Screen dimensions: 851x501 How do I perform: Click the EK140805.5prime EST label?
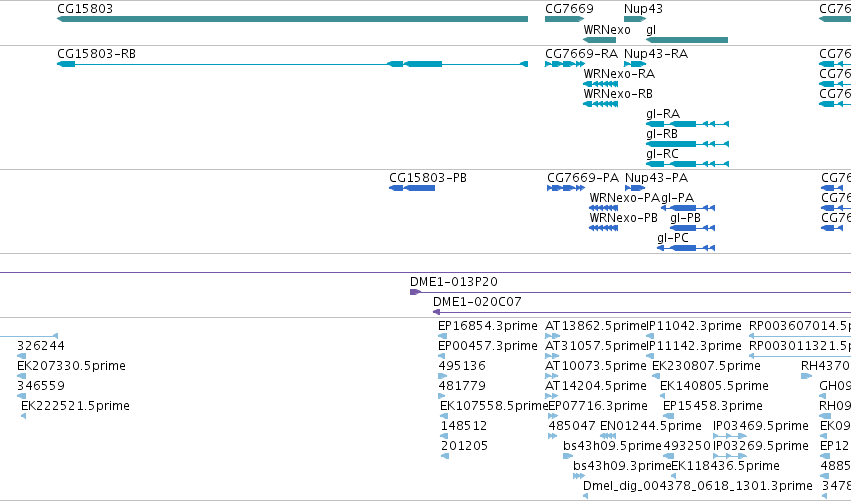[714, 386]
